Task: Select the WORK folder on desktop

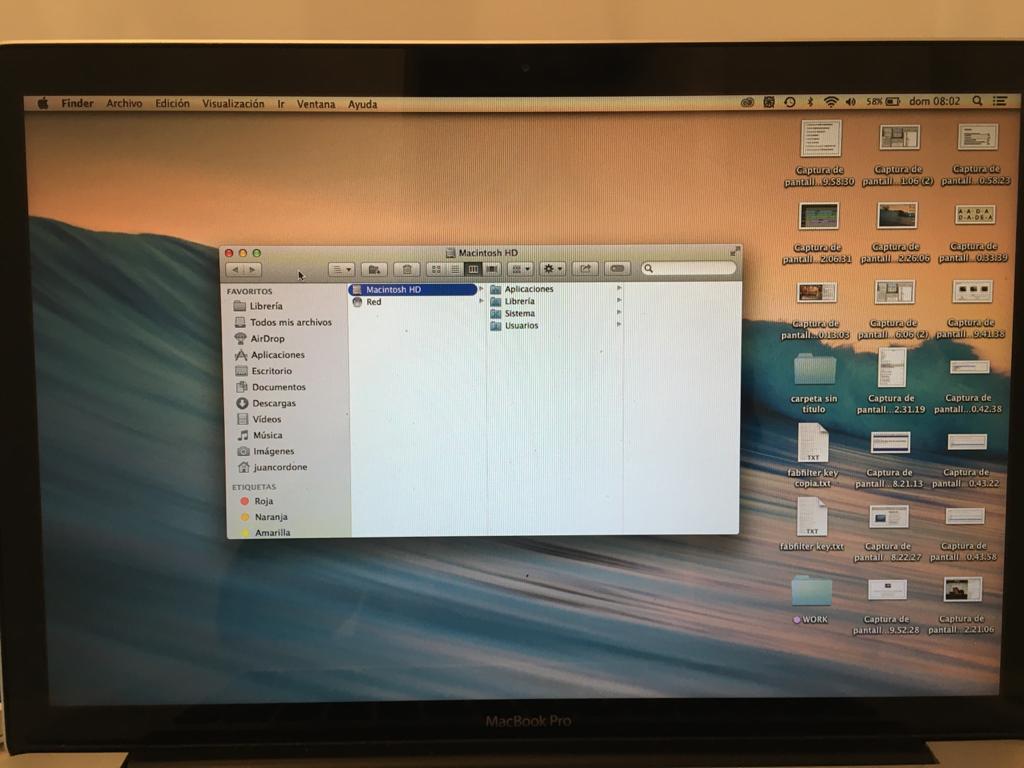Action: pos(812,598)
